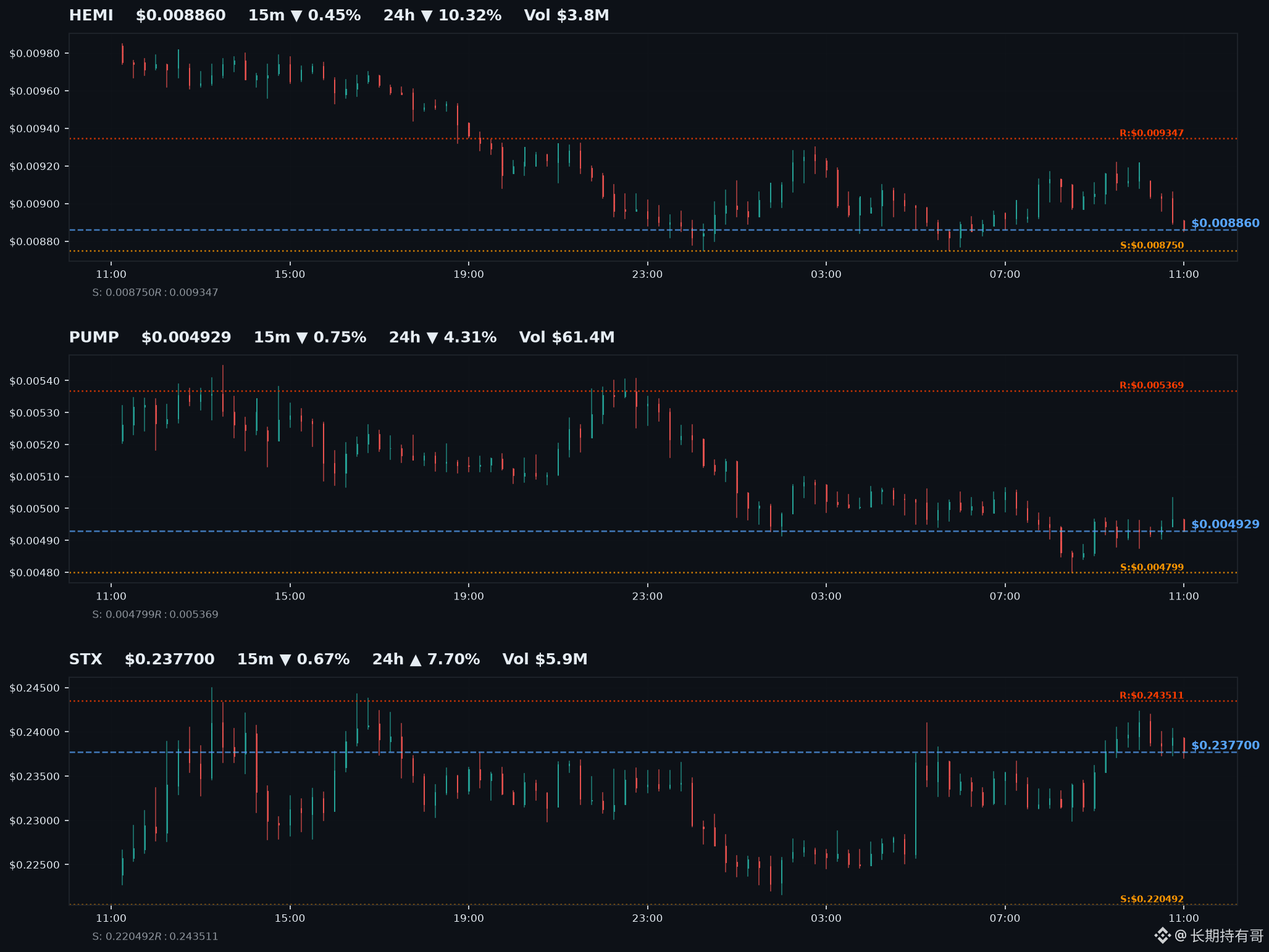Screen dimensions: 1269x952
Task: Click the $0.00490 y-axis tick
Action: click(x=35, y=541)
